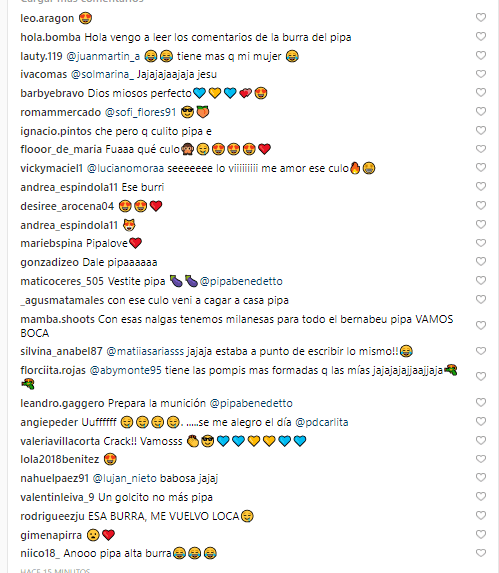The height and width of the screenshot is (573, 499).
Task: Like valeriavillacorta's comment with heart icon
Action: pyautogui.click(x=481, y=440)
